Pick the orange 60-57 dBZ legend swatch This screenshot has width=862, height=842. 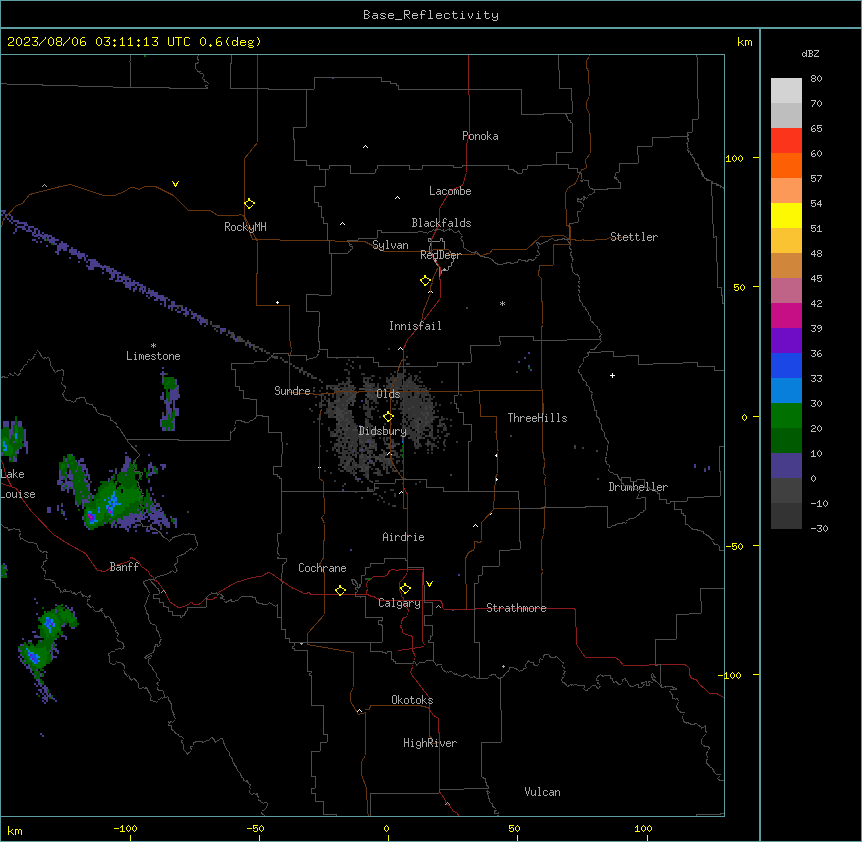tap(786, 165)
